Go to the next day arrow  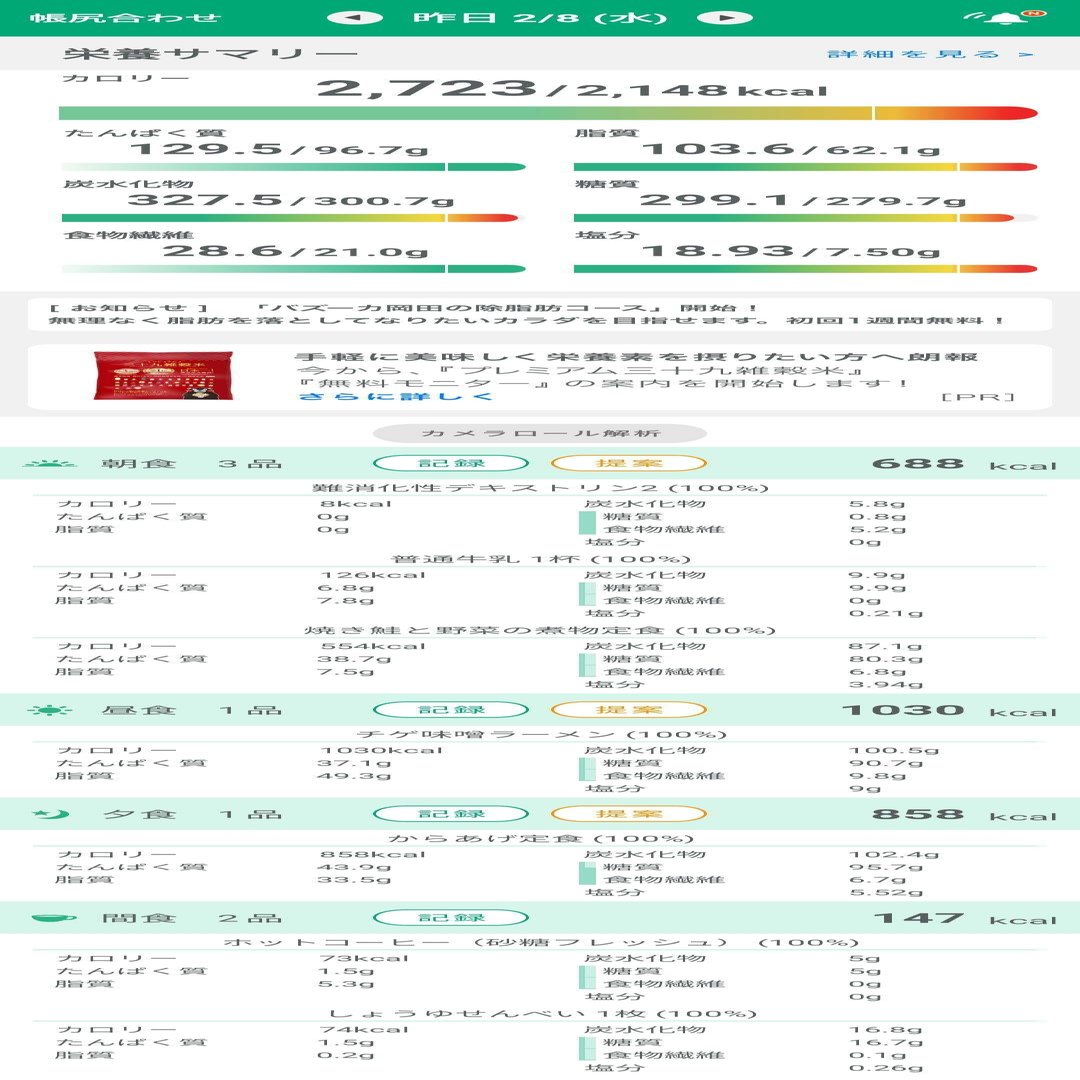pos(725,18)
